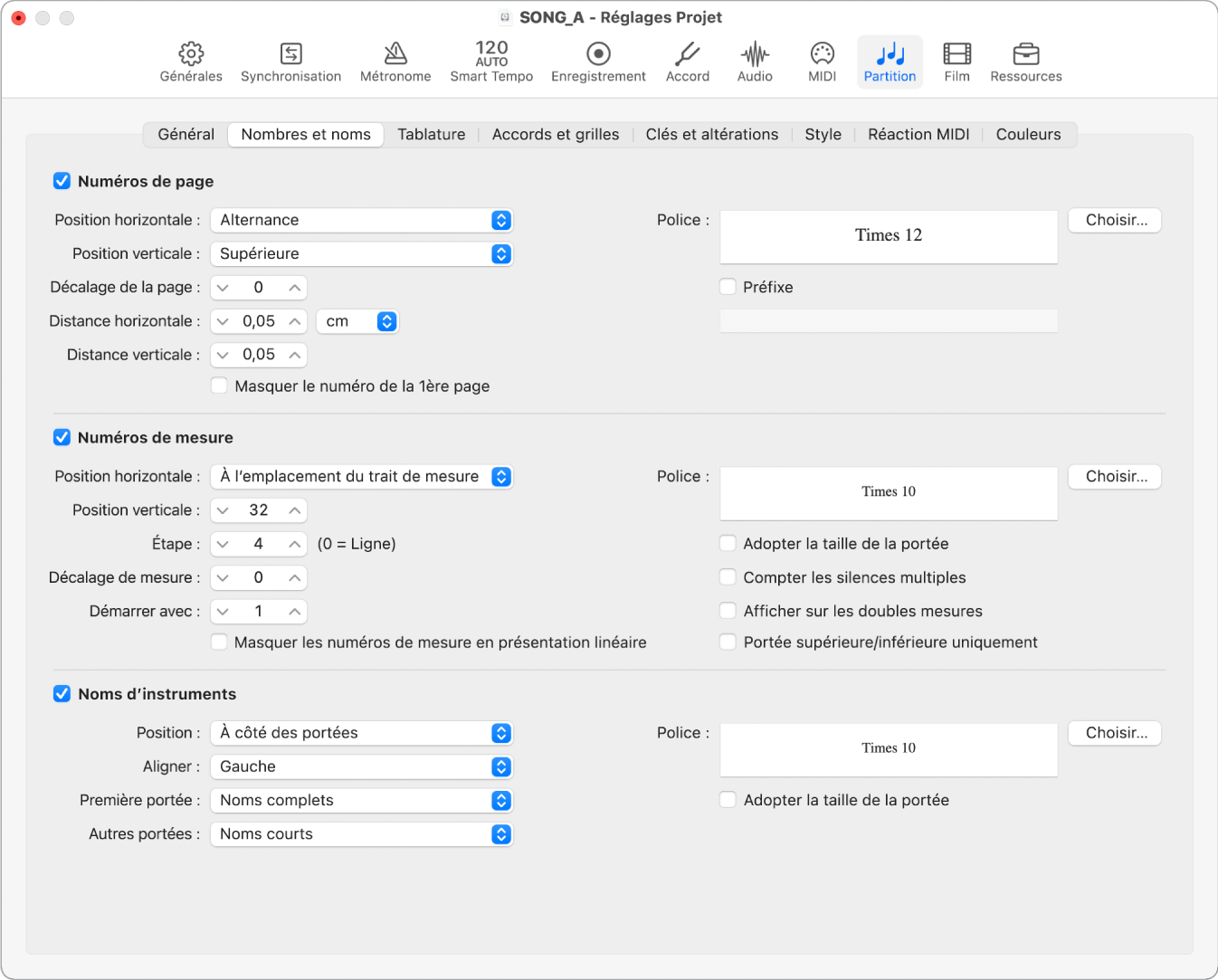
Task: Click Choisir button for page number font
Action: click(x=1115, y=220)
